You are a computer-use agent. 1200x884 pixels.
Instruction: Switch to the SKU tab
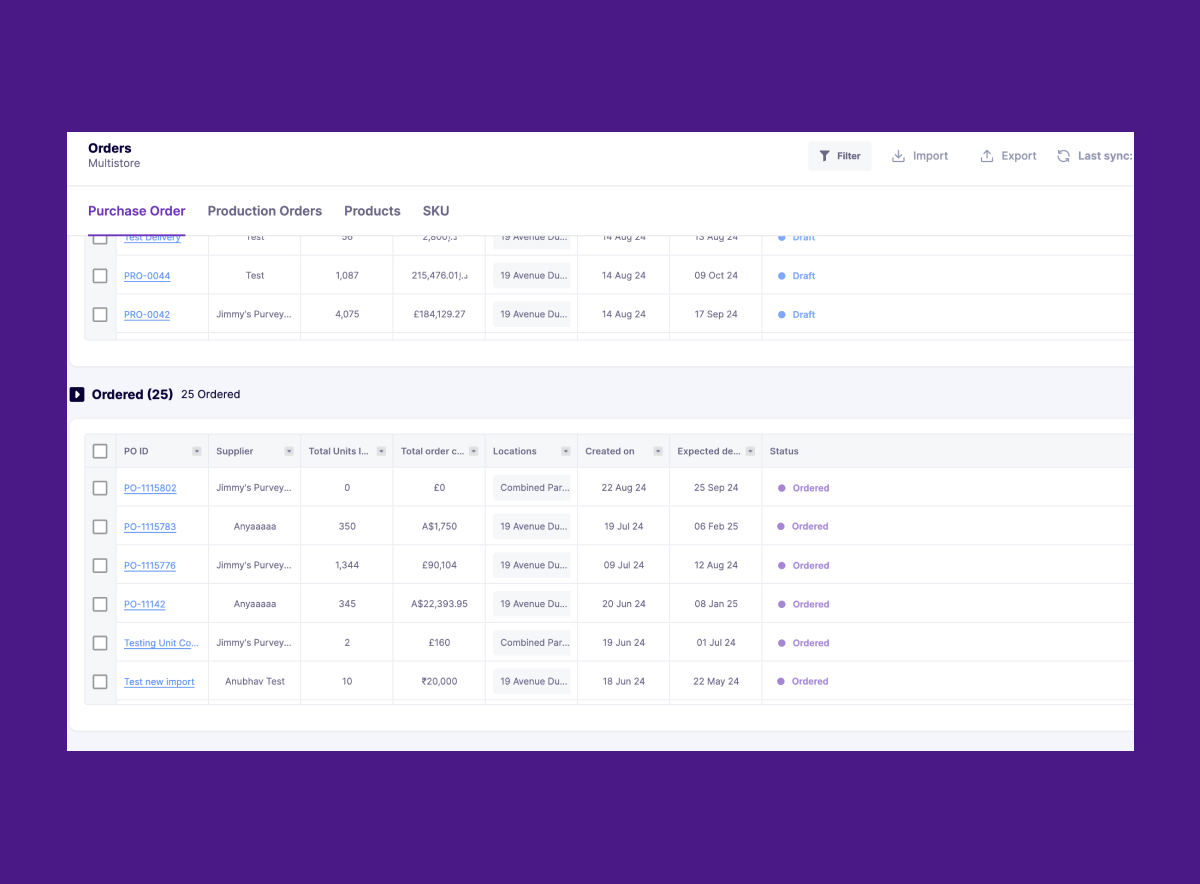(436, 211)
